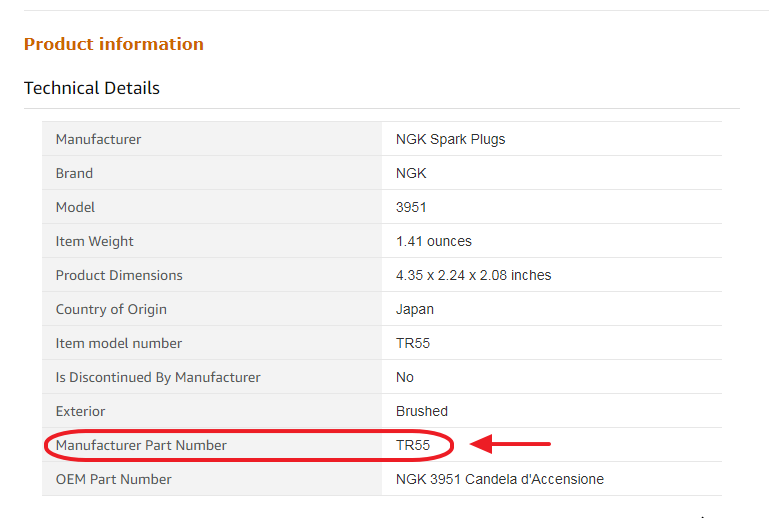Click the 'OEM Part Number' label
The width and height of the screenshot is (769, 518).
[x=114, y=479]
